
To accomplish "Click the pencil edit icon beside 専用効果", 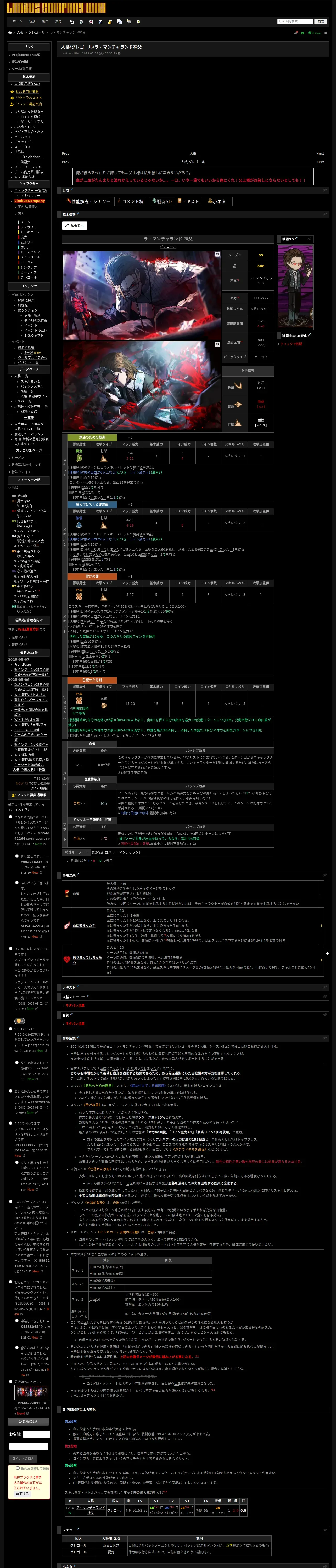I will (x=78, y=874).
